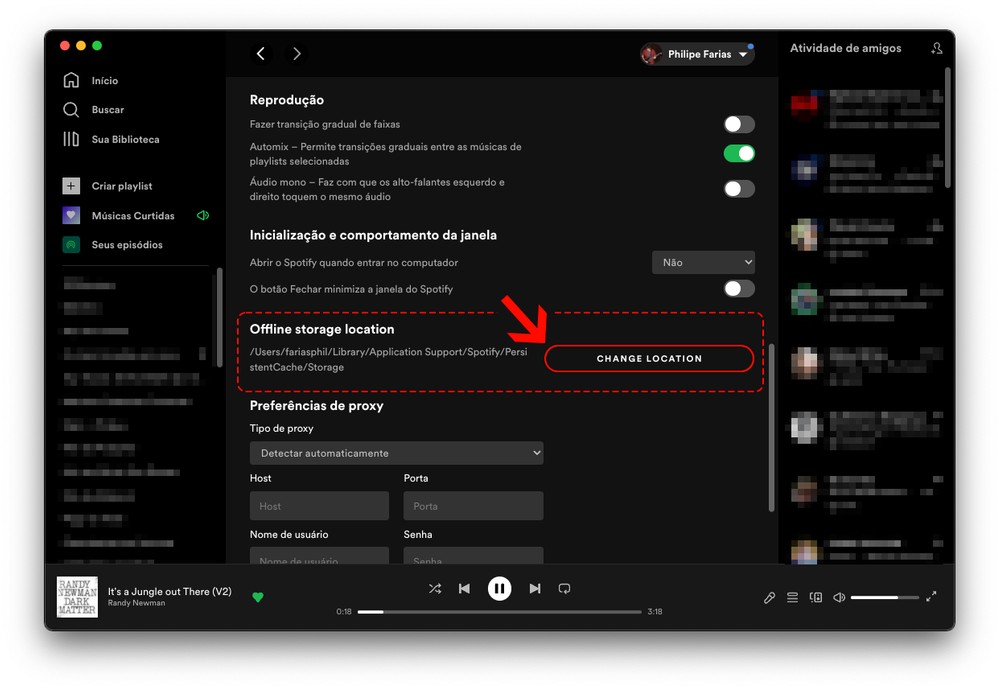Open Sua Biblioteca in sidebar
This screenshot has width=1000, height=690.
tap(124, 139)
